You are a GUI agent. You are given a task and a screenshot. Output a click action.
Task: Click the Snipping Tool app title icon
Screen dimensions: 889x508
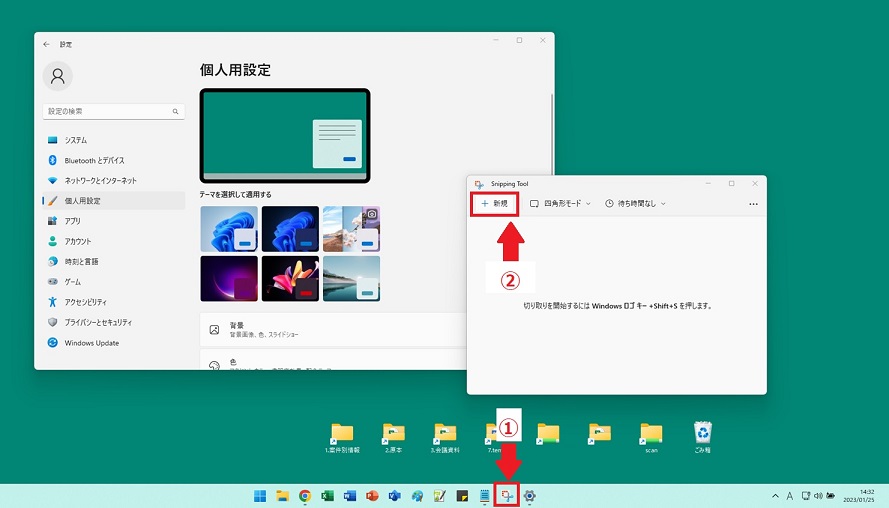[479, 184]
